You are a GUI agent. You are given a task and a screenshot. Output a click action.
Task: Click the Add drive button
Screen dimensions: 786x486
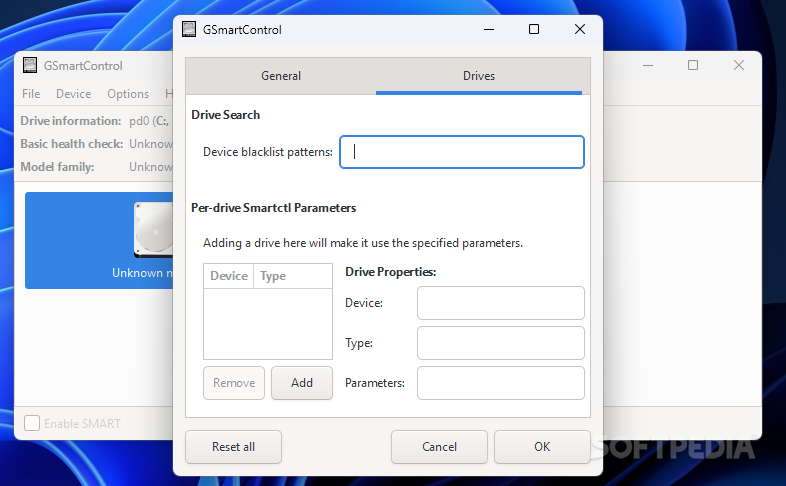point(302,383)
